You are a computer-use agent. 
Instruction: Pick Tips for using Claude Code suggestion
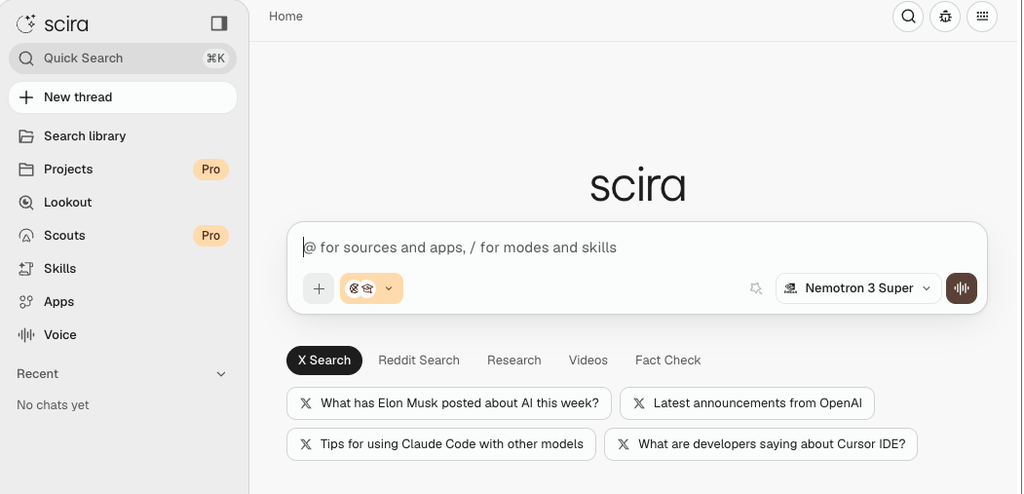pos(441,444)
